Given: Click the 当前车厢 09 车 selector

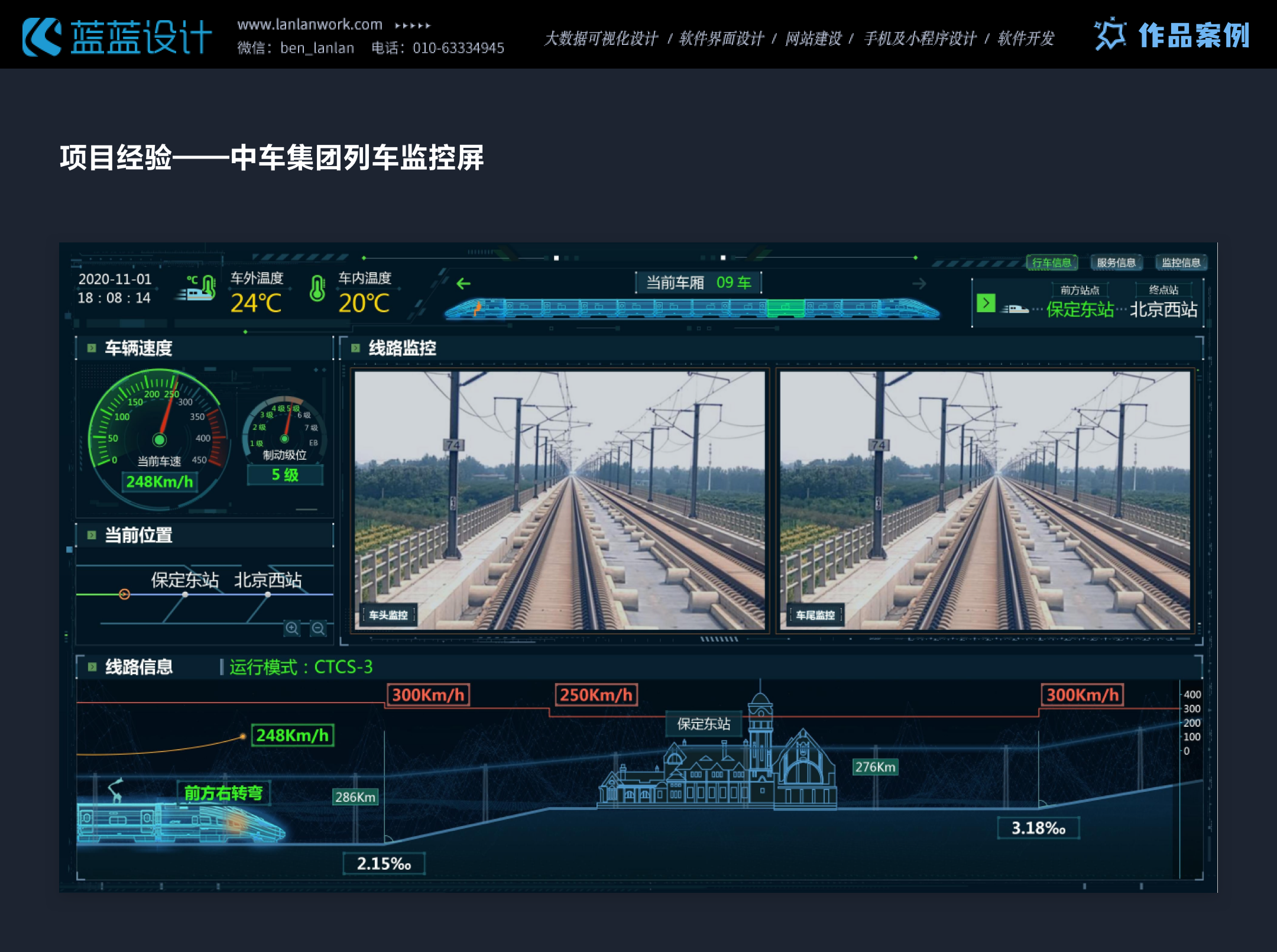Looking at the screenshot, I should tap(698, 283).
